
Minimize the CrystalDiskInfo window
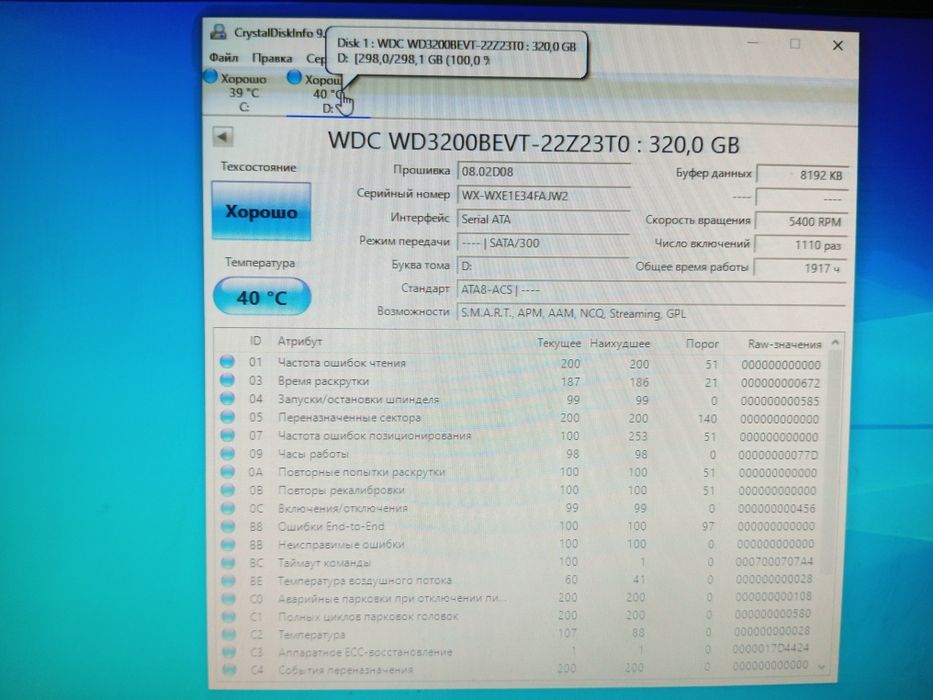tap(753, 43)
